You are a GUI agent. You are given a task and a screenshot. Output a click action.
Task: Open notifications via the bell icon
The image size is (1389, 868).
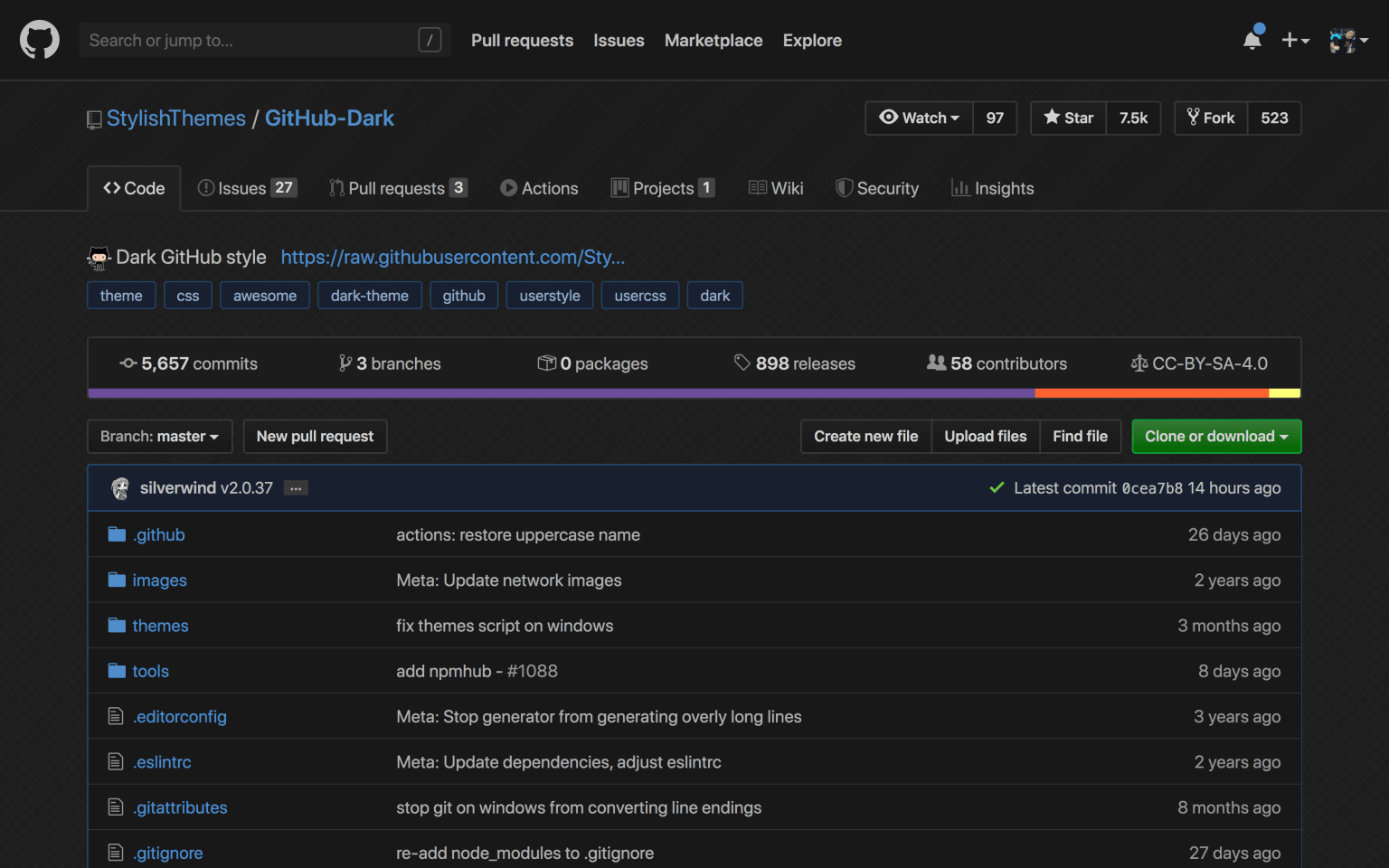pyautogui.click(x=1252, y=40)
